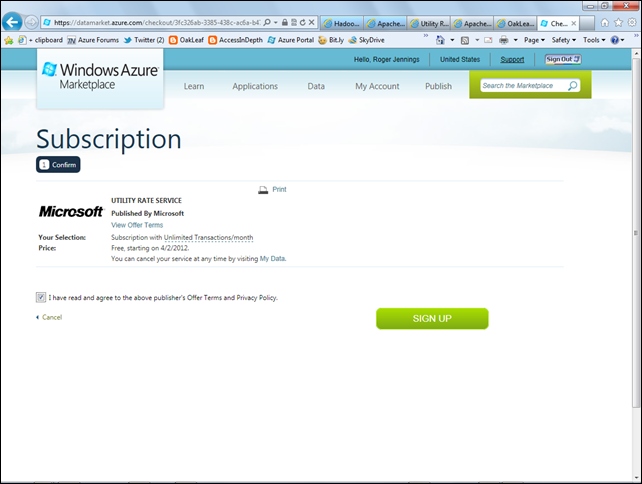Image resolution: width=642 pixels, height=484 pixels.
Task: Open browser Tools gear icon
Action: coord(632,23)
